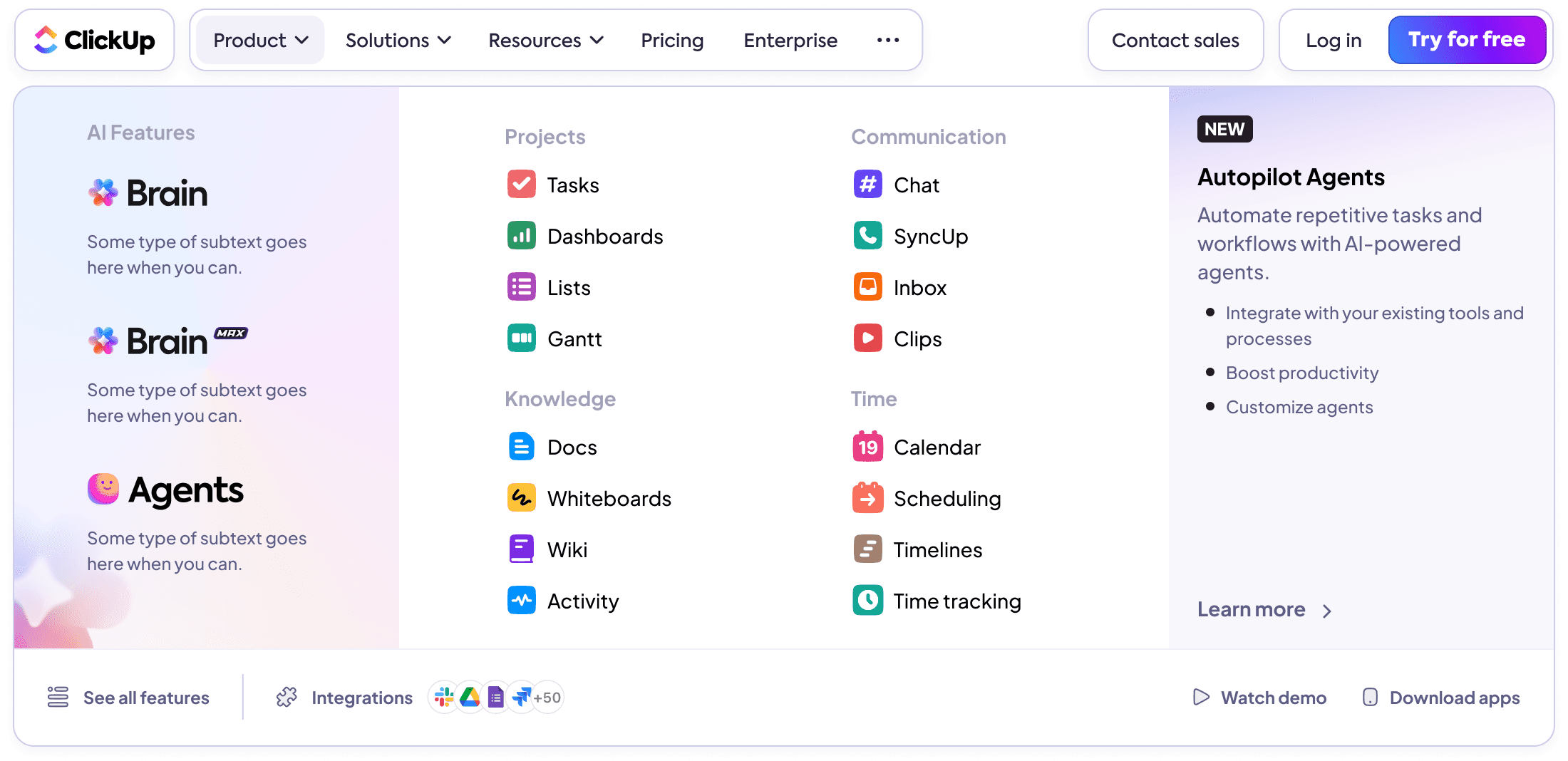Open the three-dots more menu
Image resolution: width=1568 pixels, height=761 pixels.
point(887,40)
